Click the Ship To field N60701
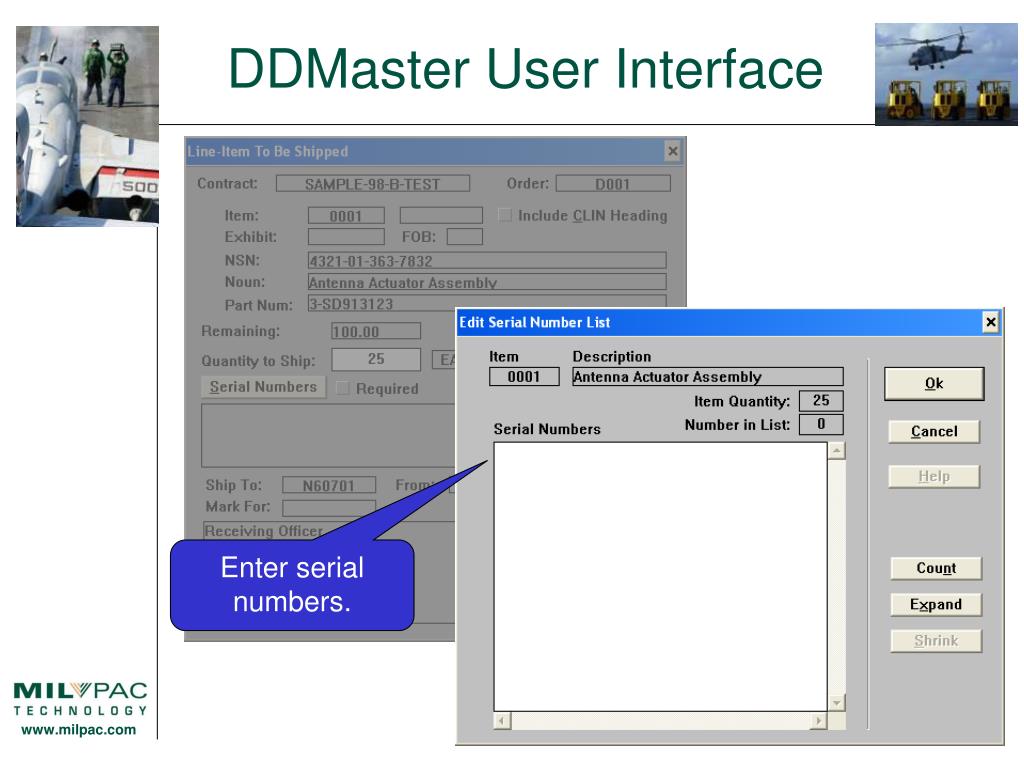The image size is (1024, 768). pyautogui.click(x=328, y=485)
